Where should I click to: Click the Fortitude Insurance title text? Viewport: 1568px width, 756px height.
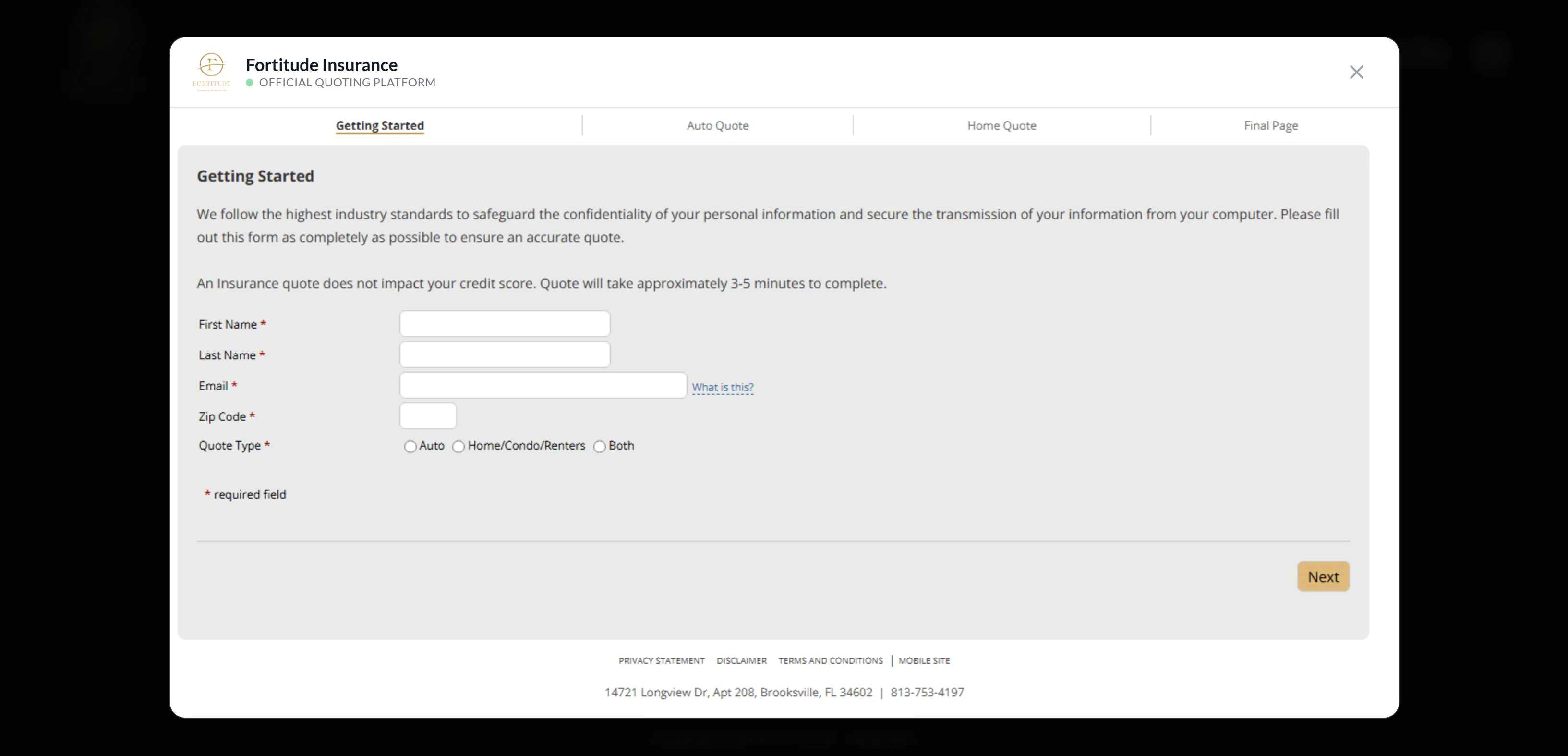[x=321, y=64]
